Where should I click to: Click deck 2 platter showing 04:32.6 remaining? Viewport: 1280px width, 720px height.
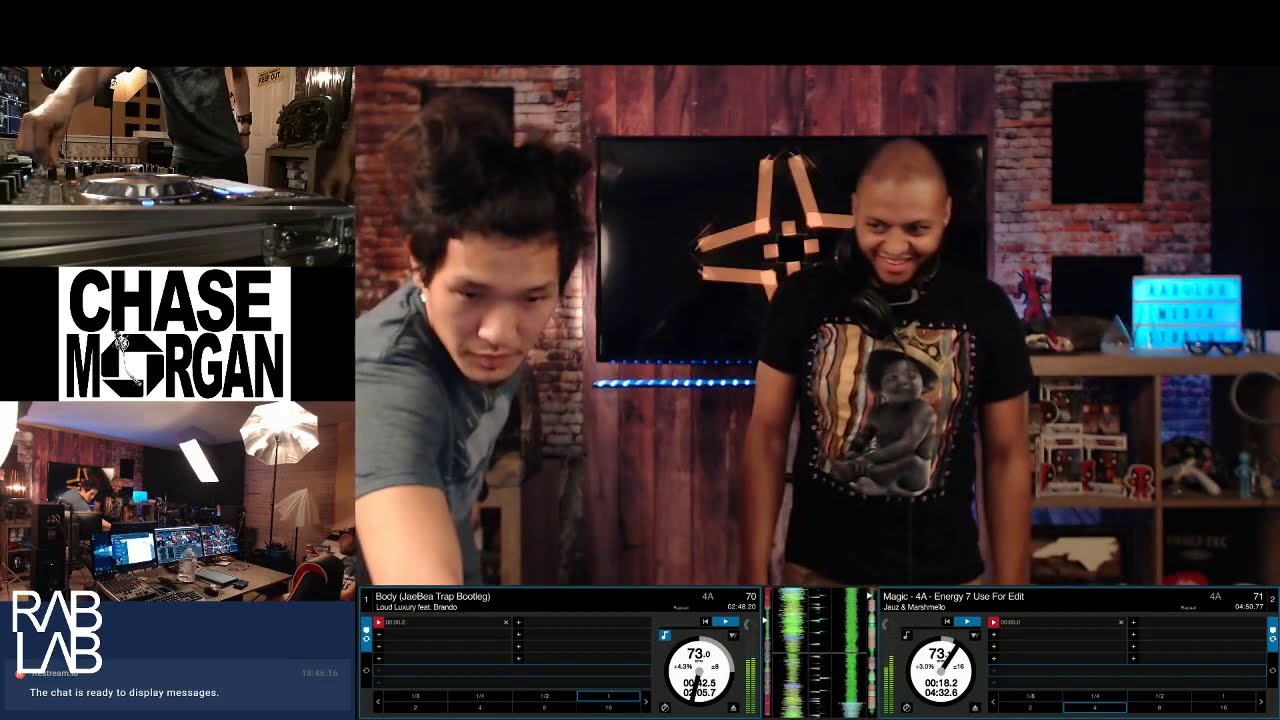(x=941, y=671)
